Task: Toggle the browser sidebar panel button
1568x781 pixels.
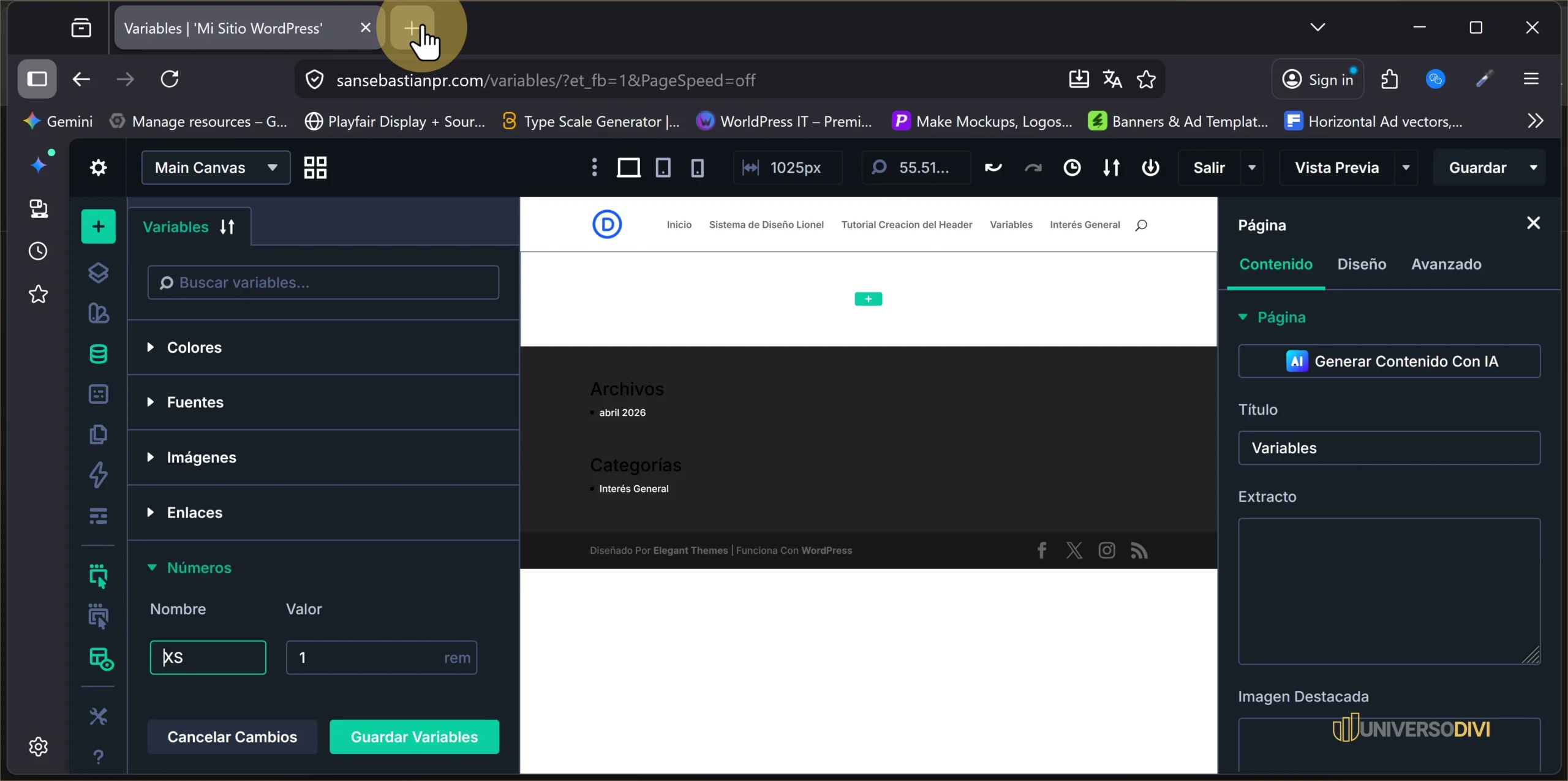Action: [x=37, y=79]
